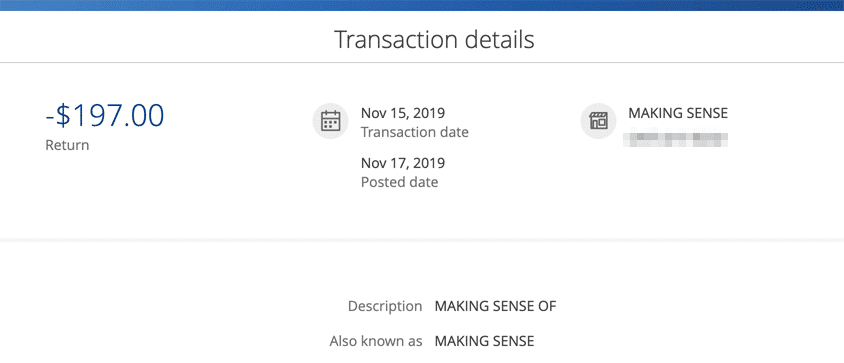
Task: Click the blurred merchant detail line
Action: pos(676,139)
